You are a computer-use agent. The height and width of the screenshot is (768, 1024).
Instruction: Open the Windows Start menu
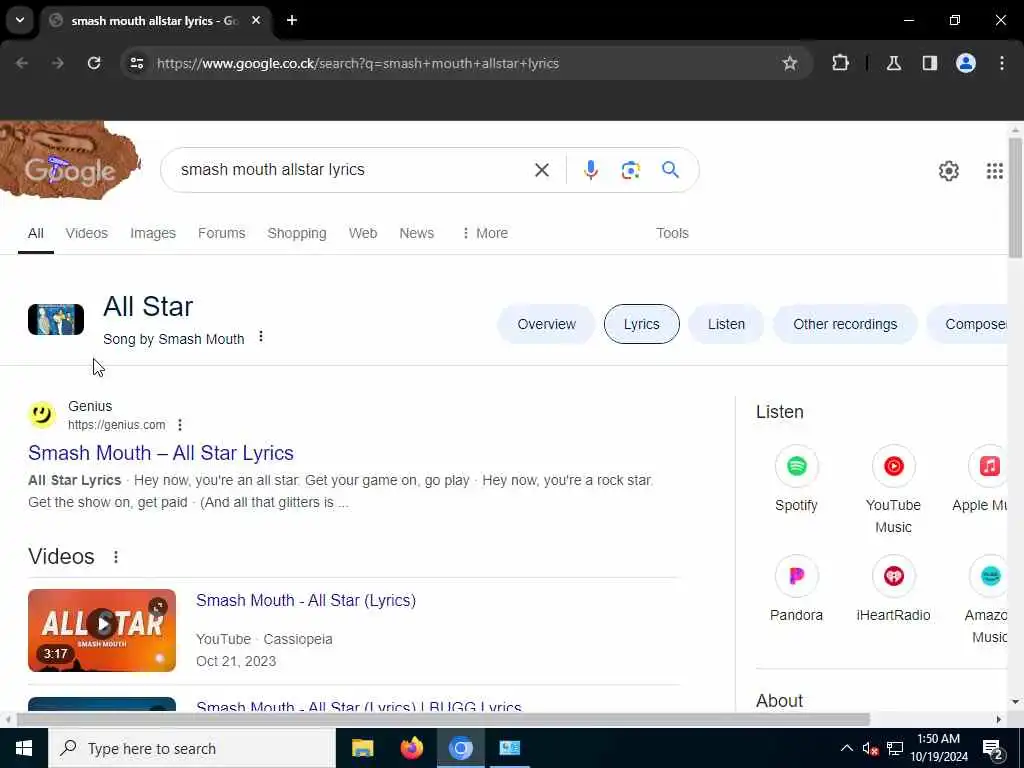coord(24,748)
